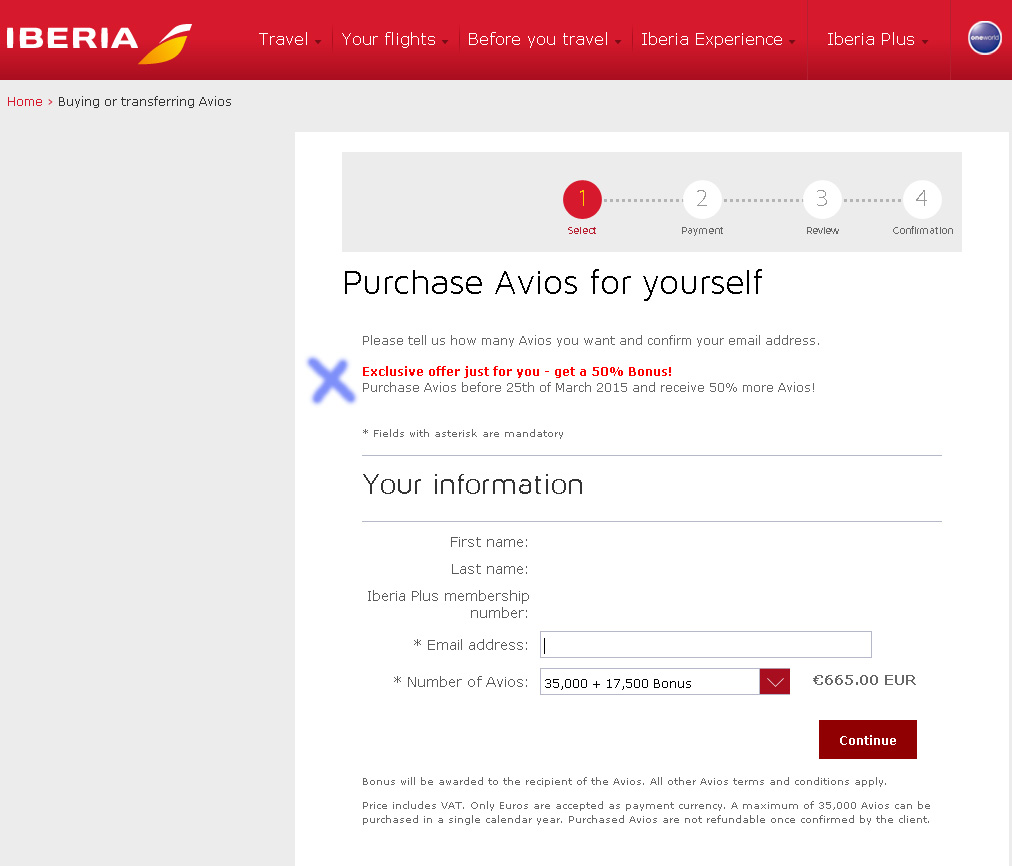
Task: Click step 2 Payment circle
Action: [x=702, y=199]
